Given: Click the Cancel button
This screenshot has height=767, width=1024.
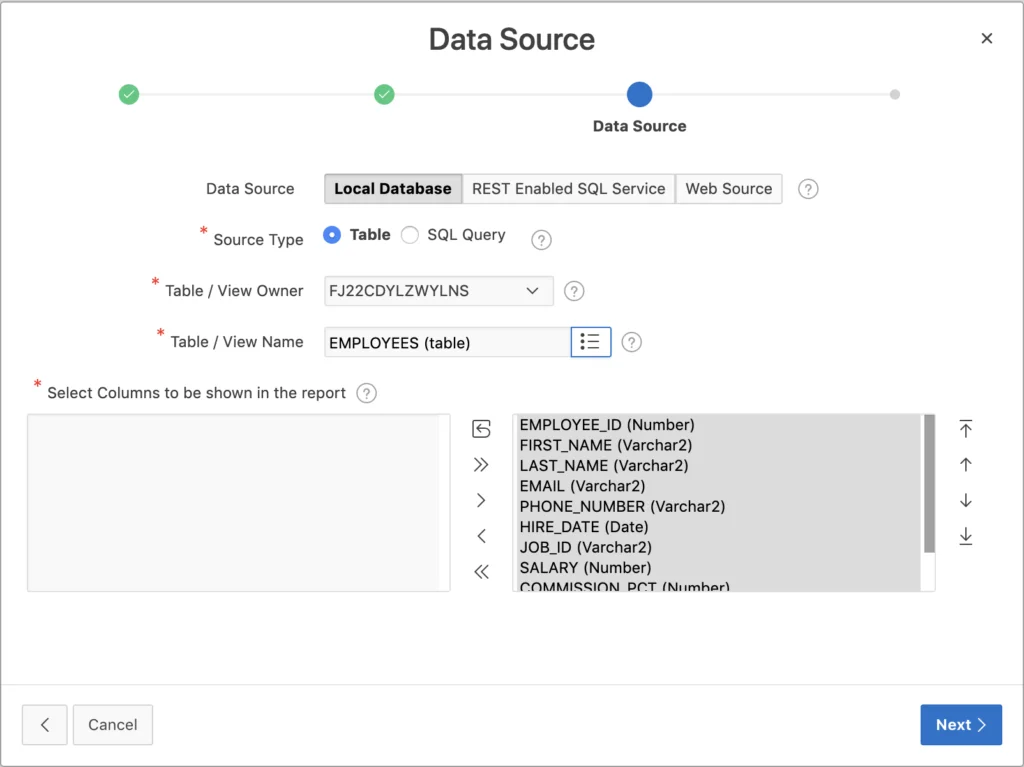Looking at the screenshot, I should 112,725.
